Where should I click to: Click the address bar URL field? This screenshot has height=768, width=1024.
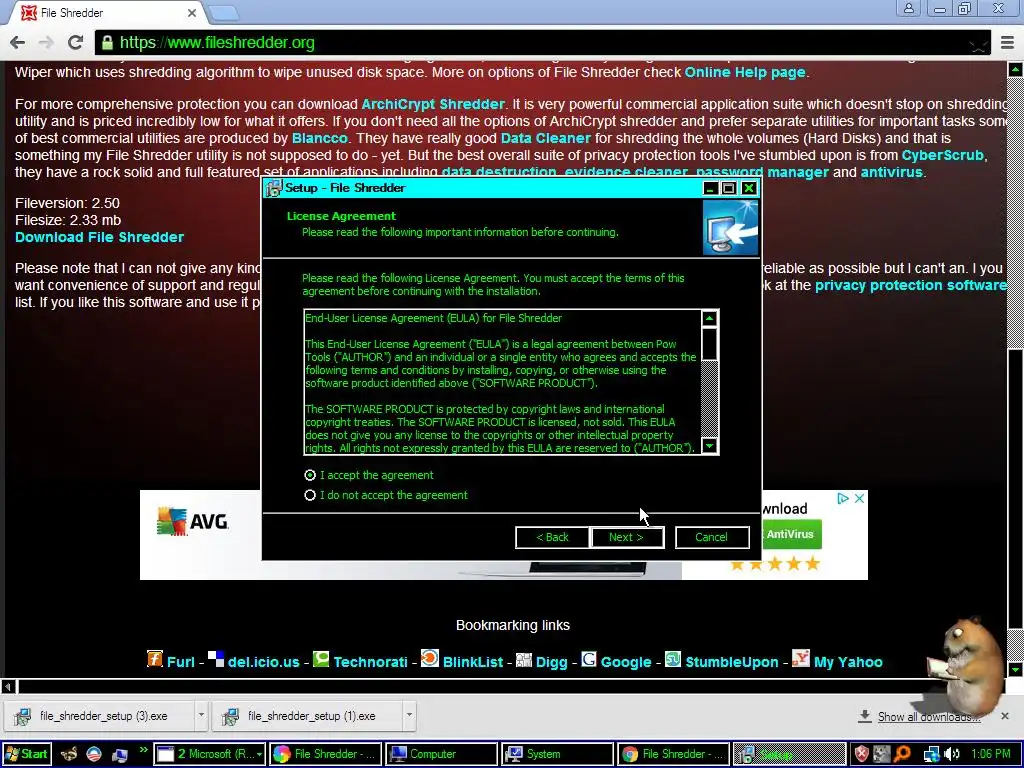pos(542,43)
